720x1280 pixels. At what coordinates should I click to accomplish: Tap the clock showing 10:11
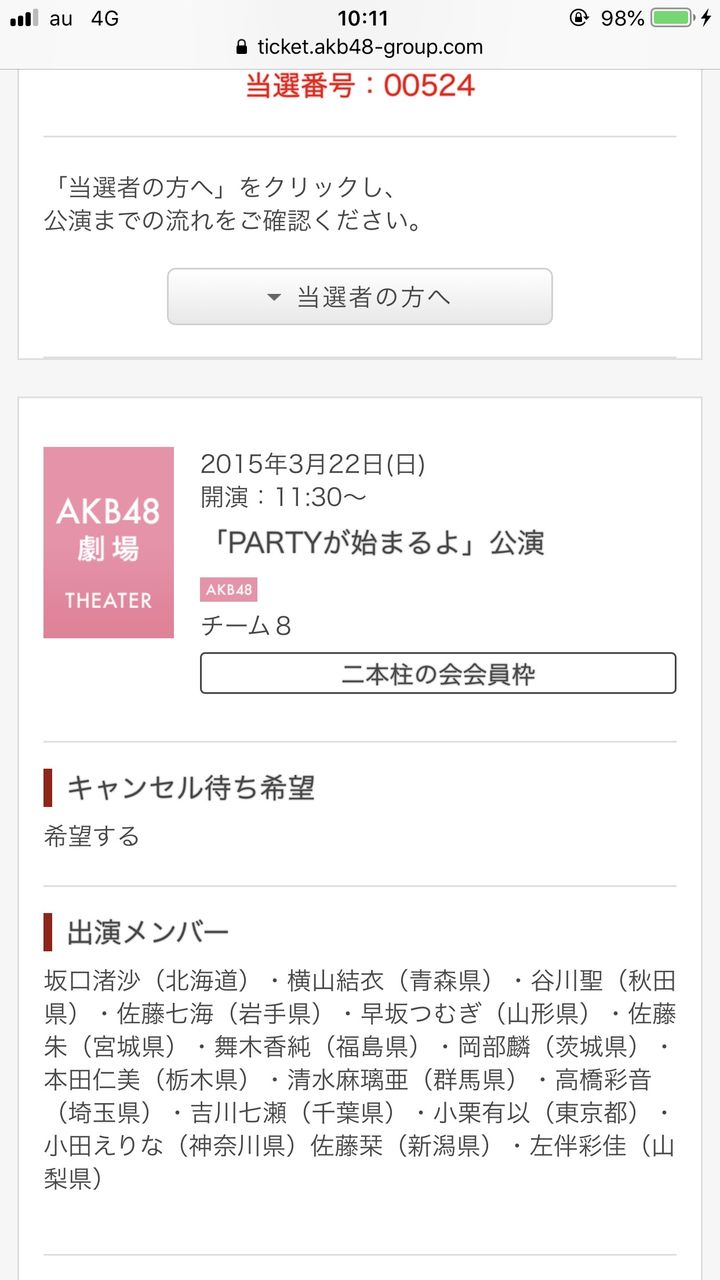[x=364, y=18]
